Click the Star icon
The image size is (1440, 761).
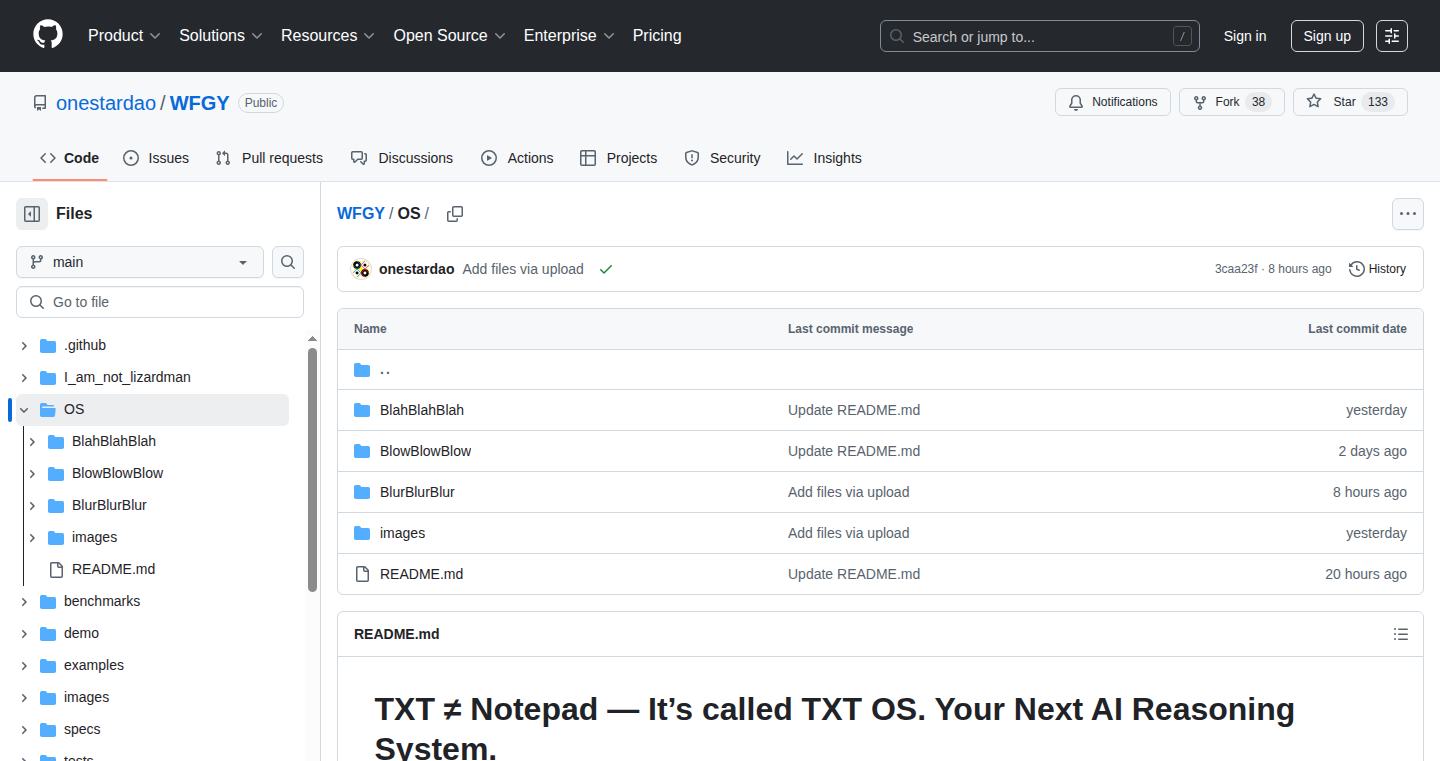1314,102
